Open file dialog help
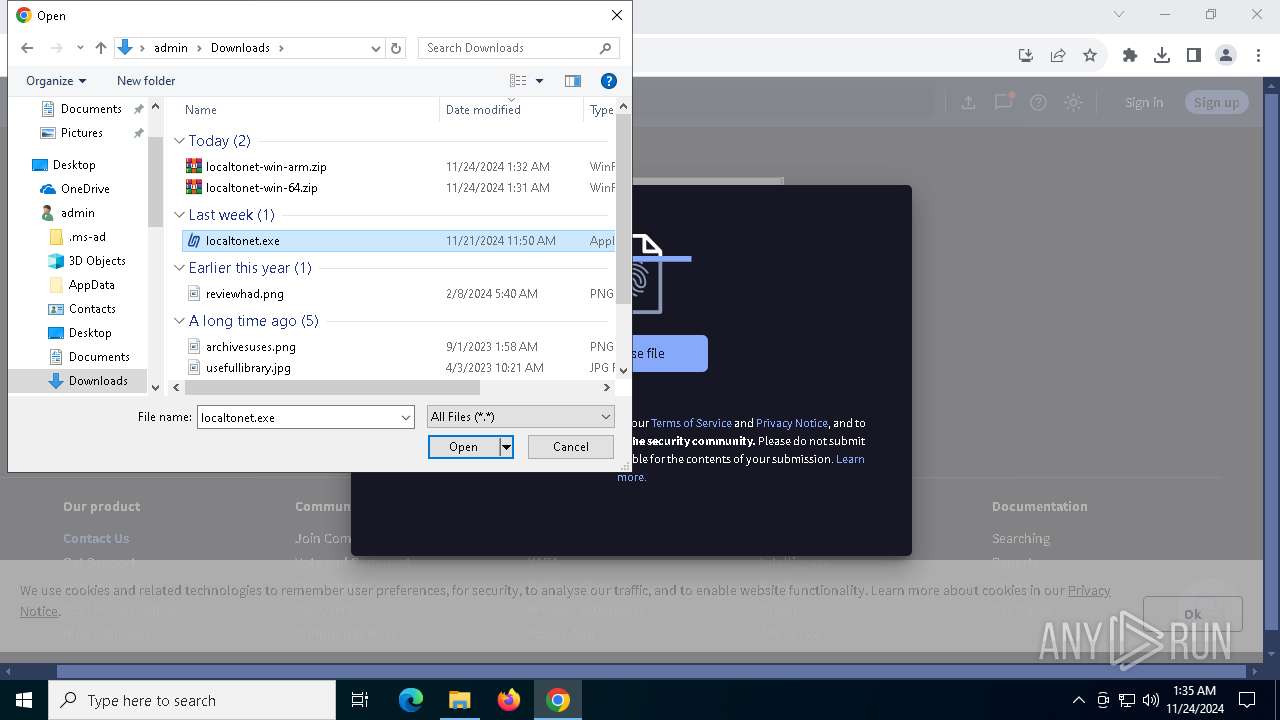Image resolution: width=1280 pixels, height=720 pixels. pos(608,81)
